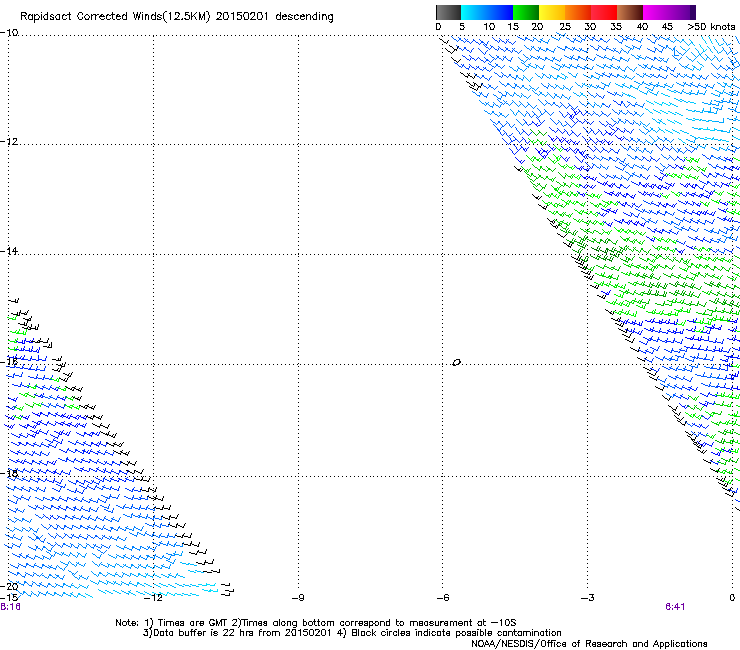Click the '-12' longitude label on bottom axis
Viewport: 740px width, 650px height.
point(153,598)
